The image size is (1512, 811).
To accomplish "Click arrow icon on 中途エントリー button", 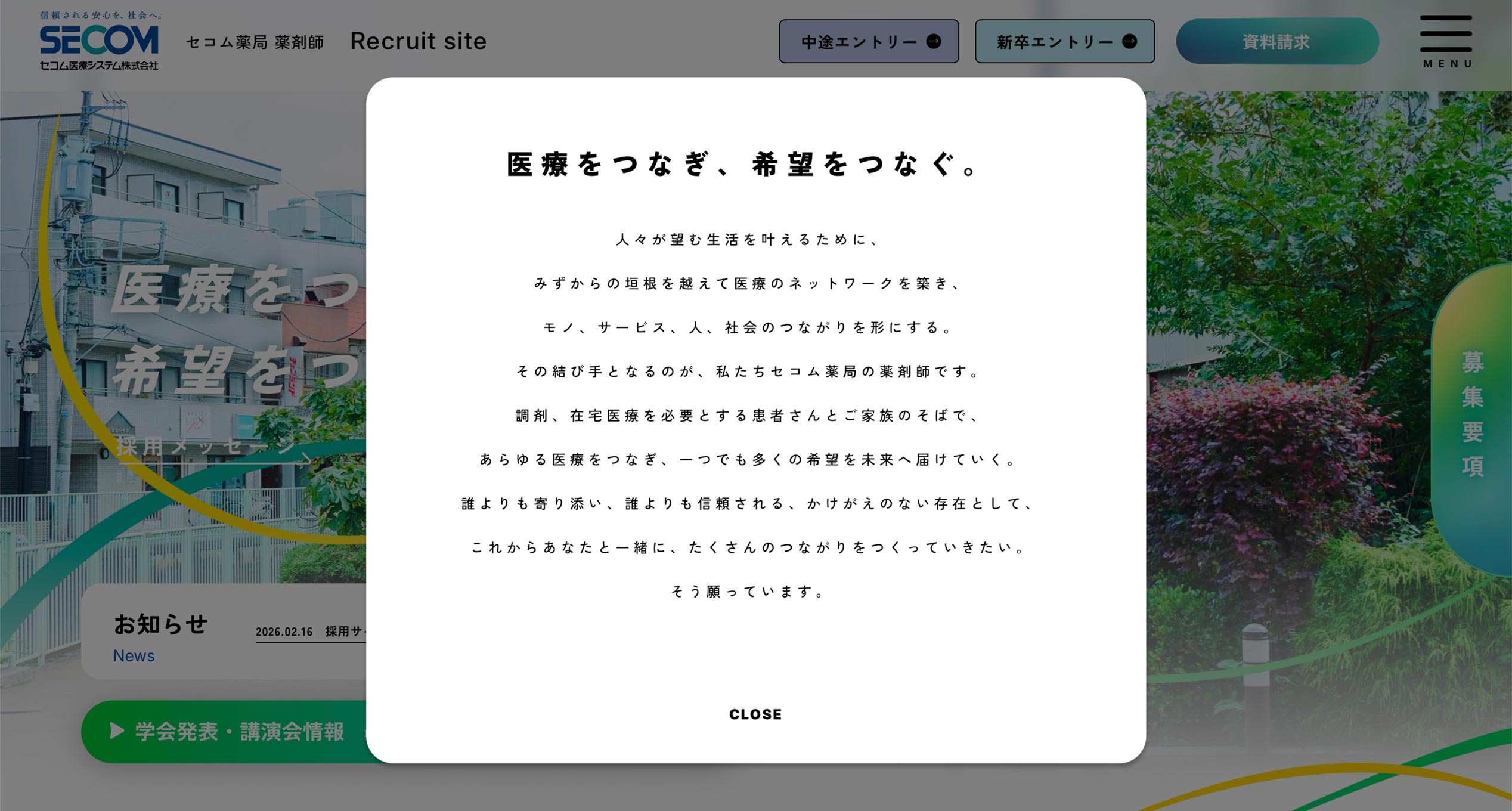I will point(933,41).
